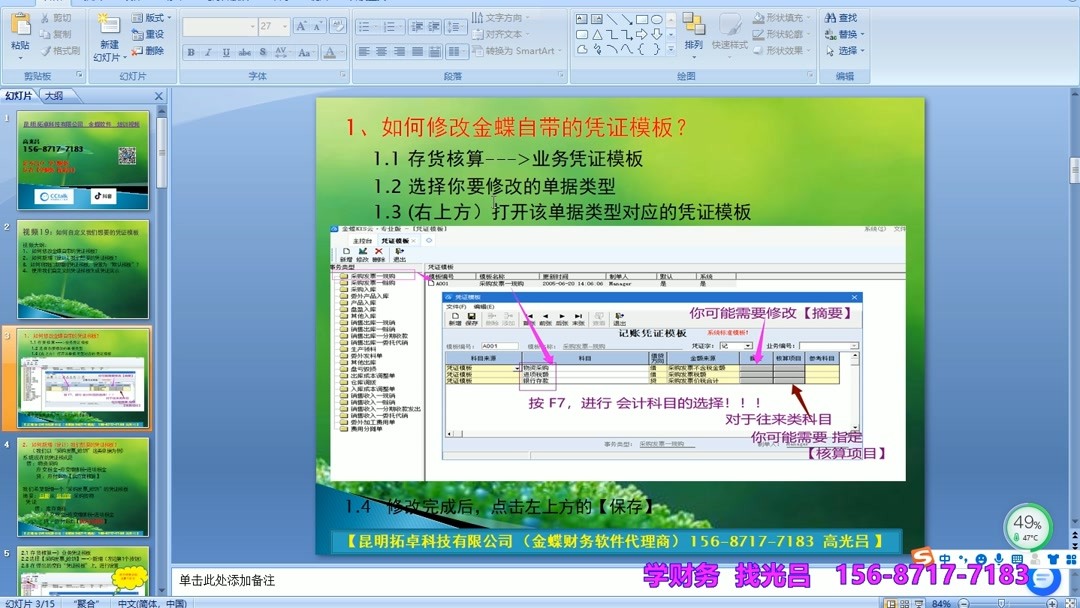The image size is (1080, 608).
Task: Click zoom-in plus on the zoom slider
Action: coord(1051,604)
